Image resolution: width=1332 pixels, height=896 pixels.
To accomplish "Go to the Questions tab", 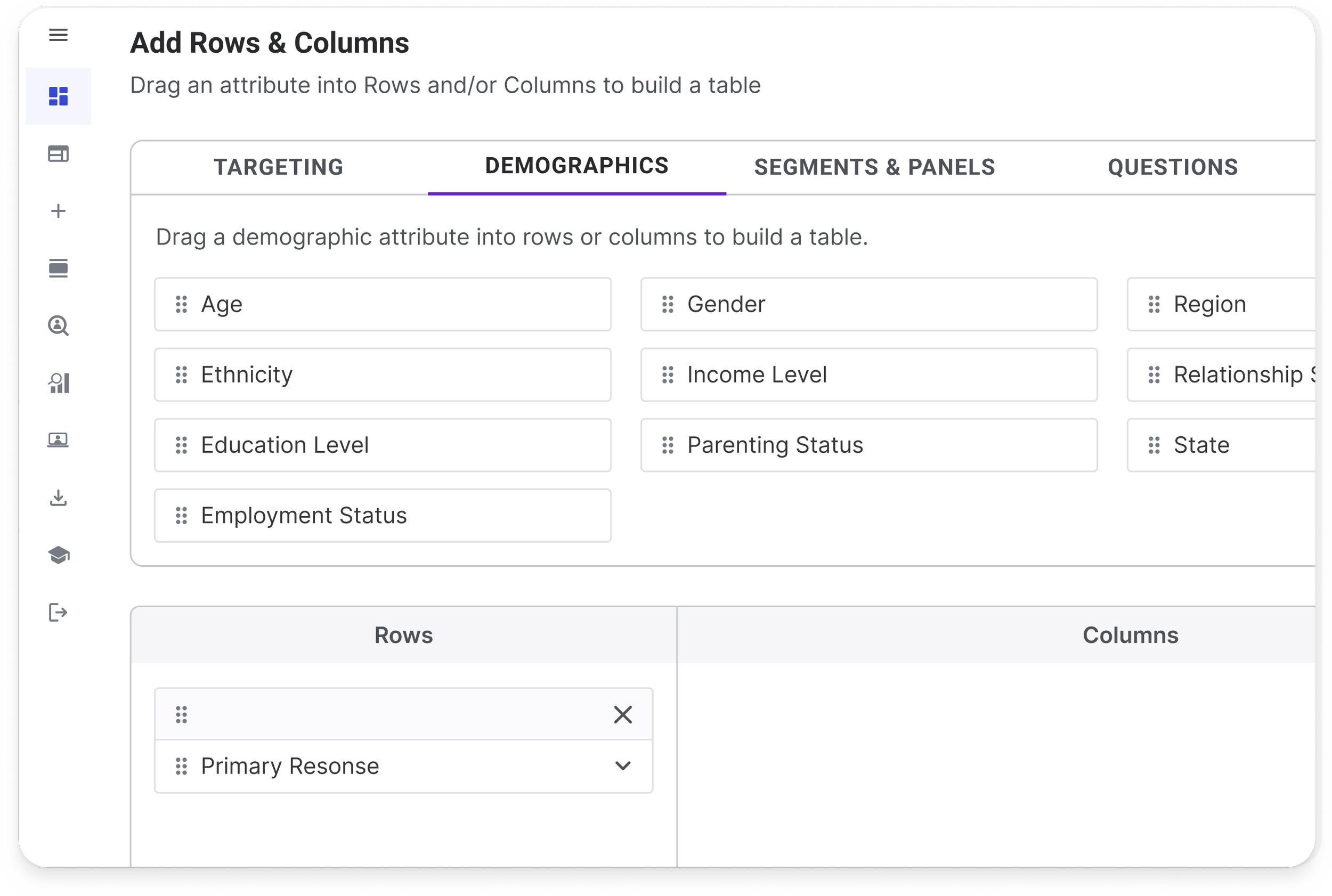I will [1173, 167].
